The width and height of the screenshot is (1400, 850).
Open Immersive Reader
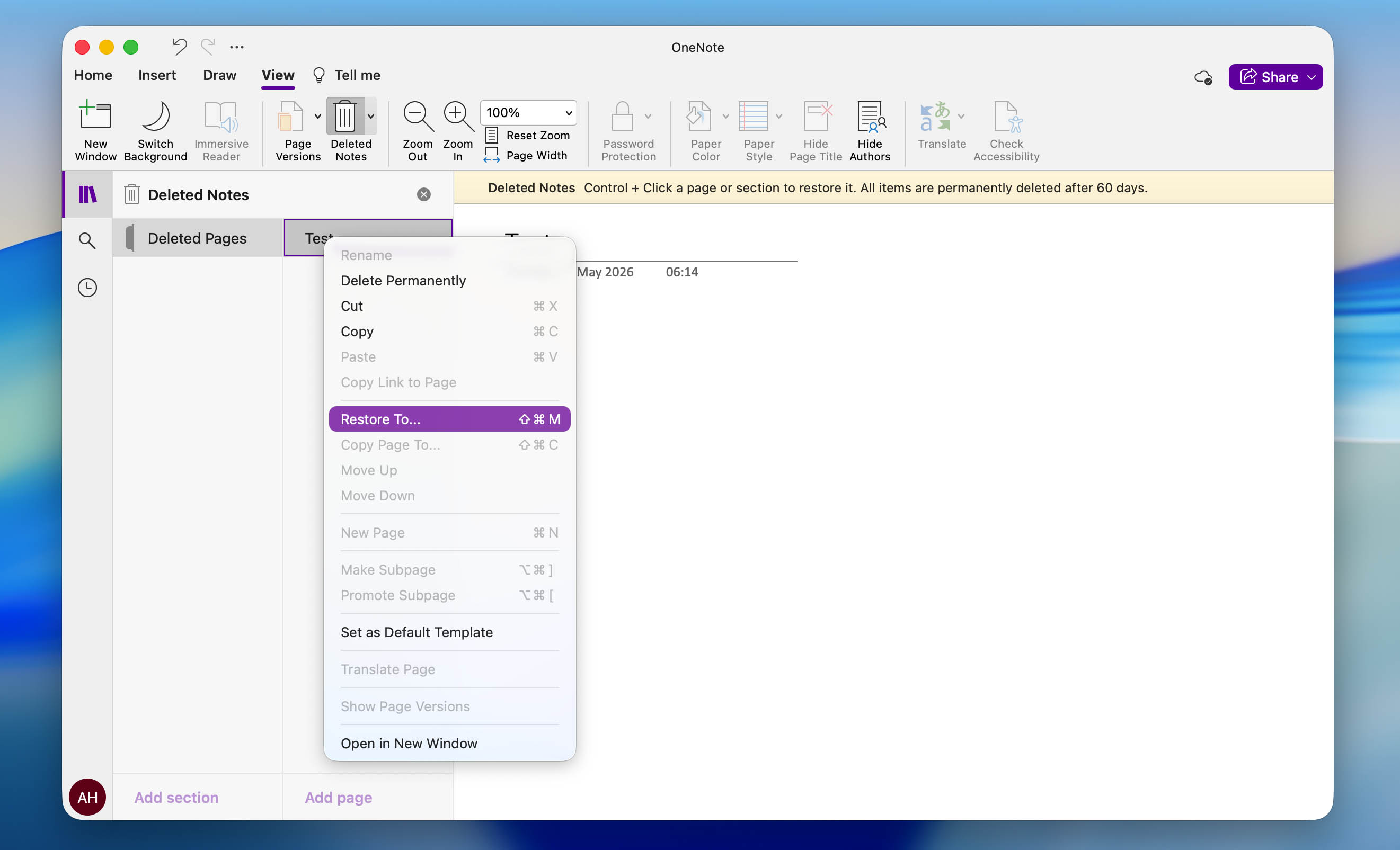tap(221, 131)
